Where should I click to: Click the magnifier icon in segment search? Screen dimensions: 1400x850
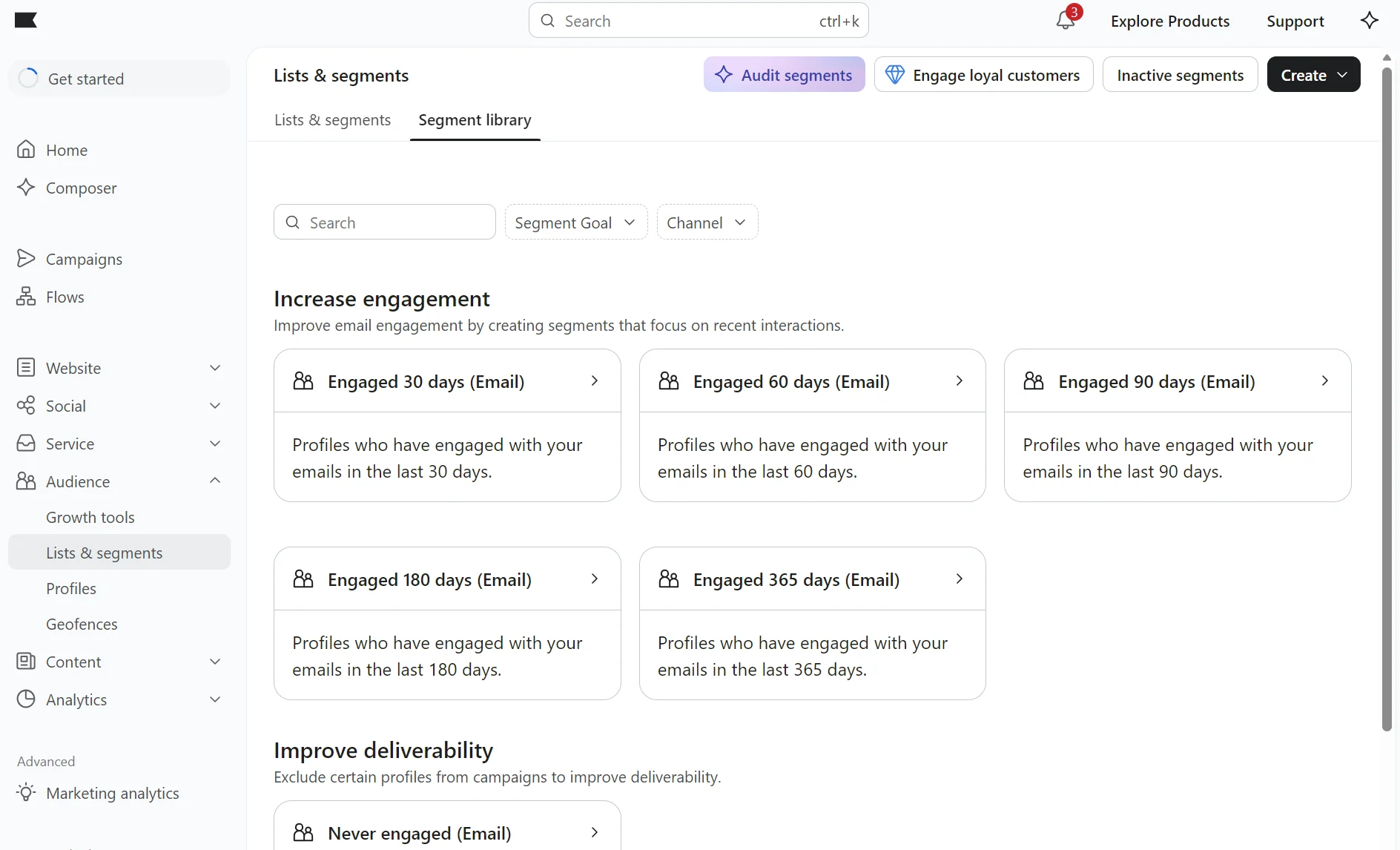click(293, 223)
